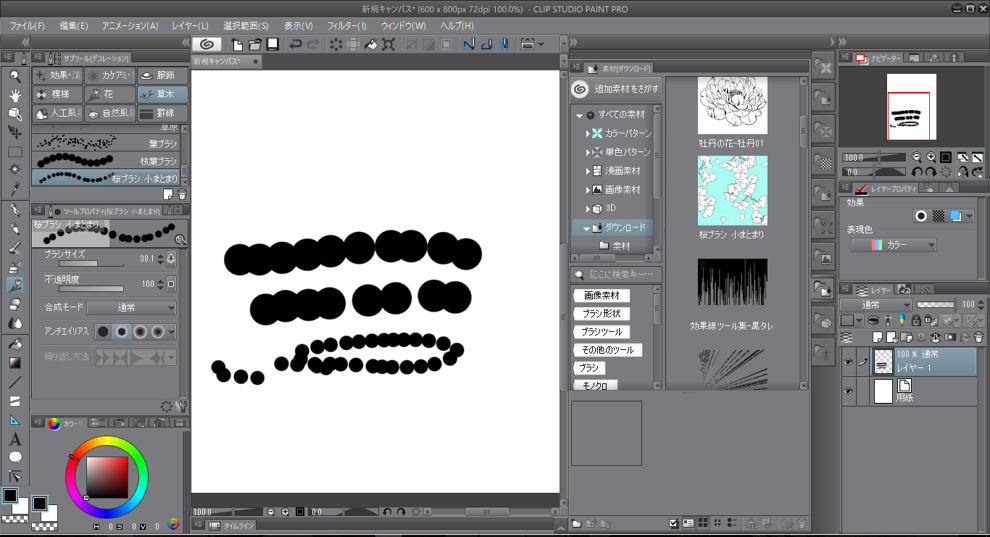
Task: Select the Fill bucket tool
Action: point(15,344)
